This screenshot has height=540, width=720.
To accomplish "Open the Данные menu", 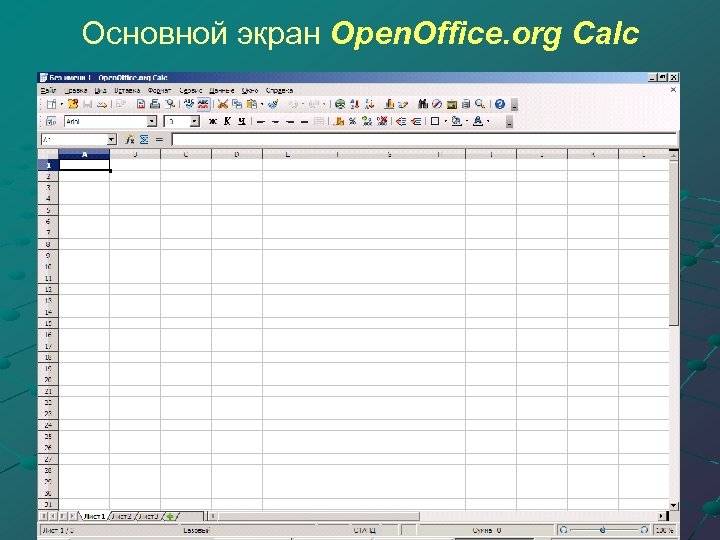I will 222,90.
